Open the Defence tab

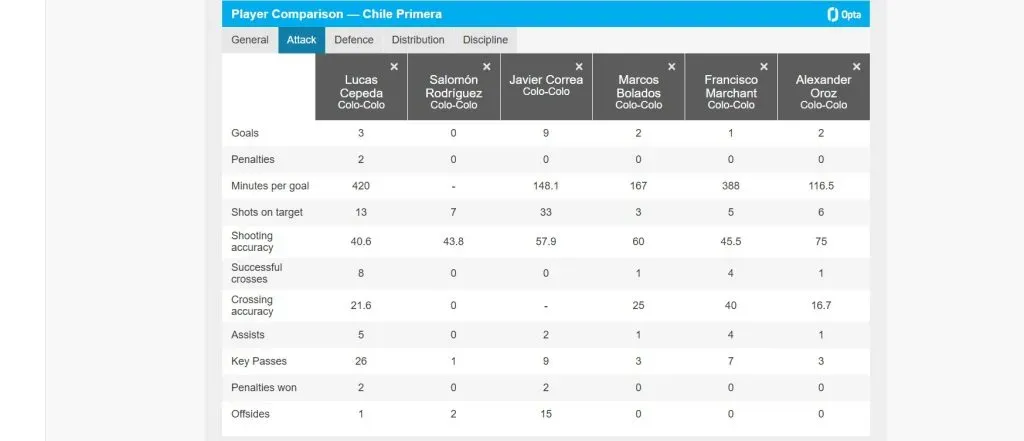[x=354, y=40]
